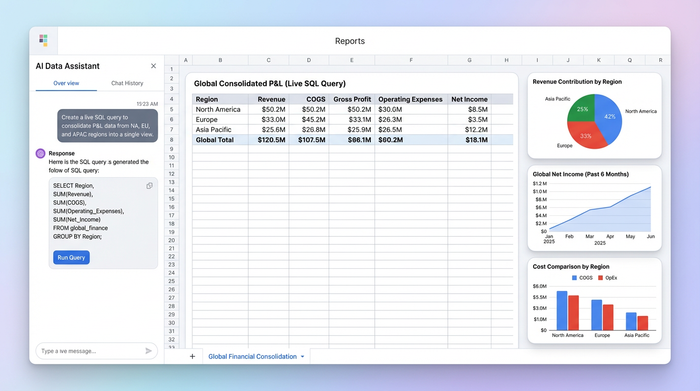This screenshot has height=391, width=700.
Task: Run the generated SQL query
Action: tap(71, 258)
